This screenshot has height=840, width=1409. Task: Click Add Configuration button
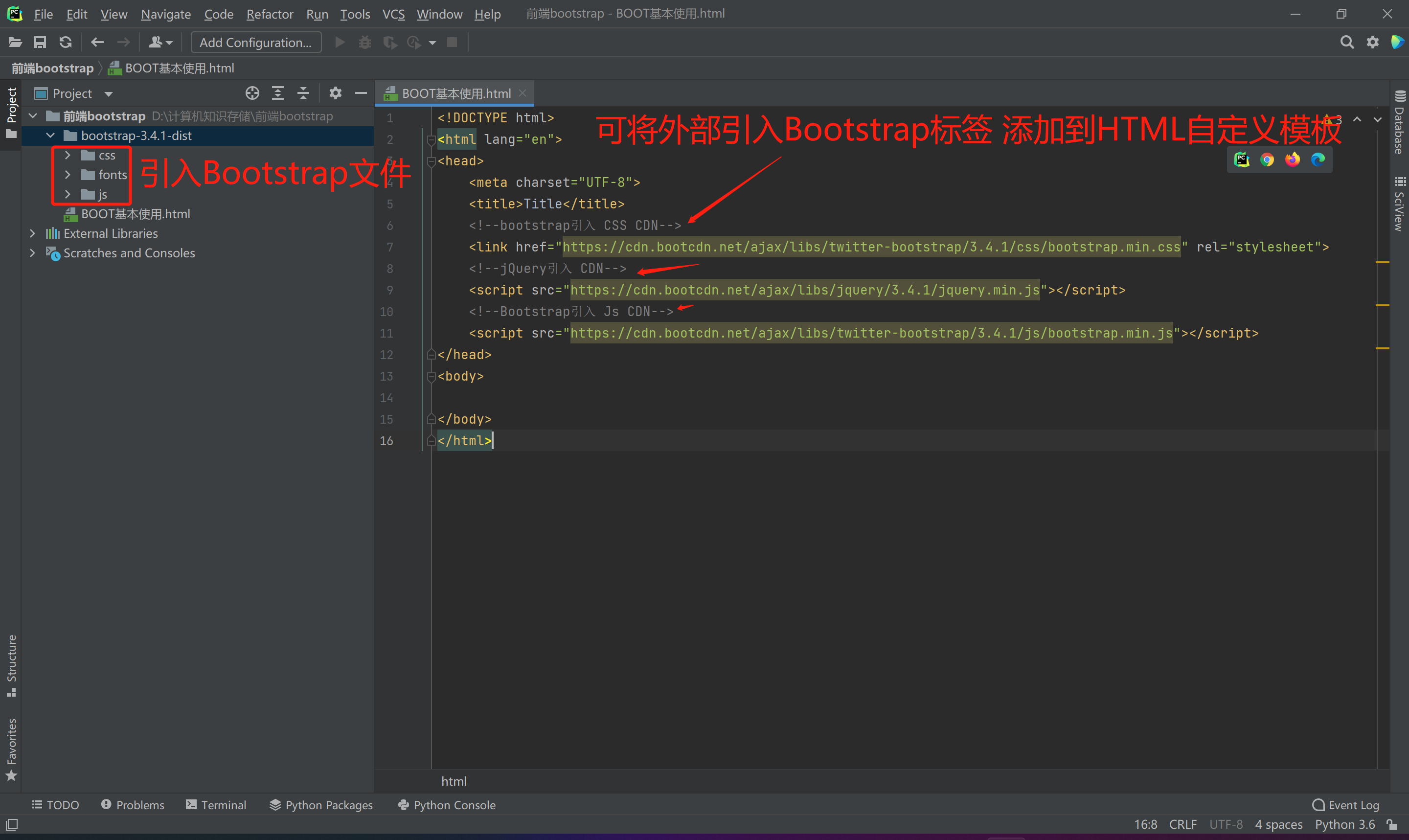(256, 43)
